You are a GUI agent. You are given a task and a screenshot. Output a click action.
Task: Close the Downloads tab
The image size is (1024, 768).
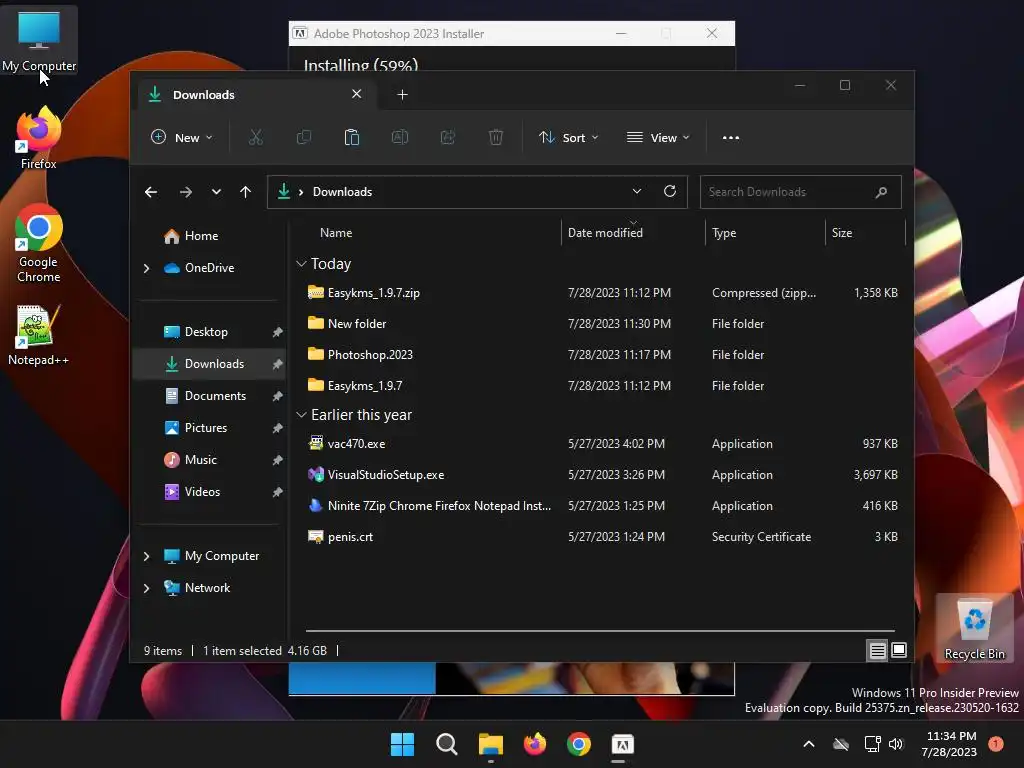(x=357, y=94)
